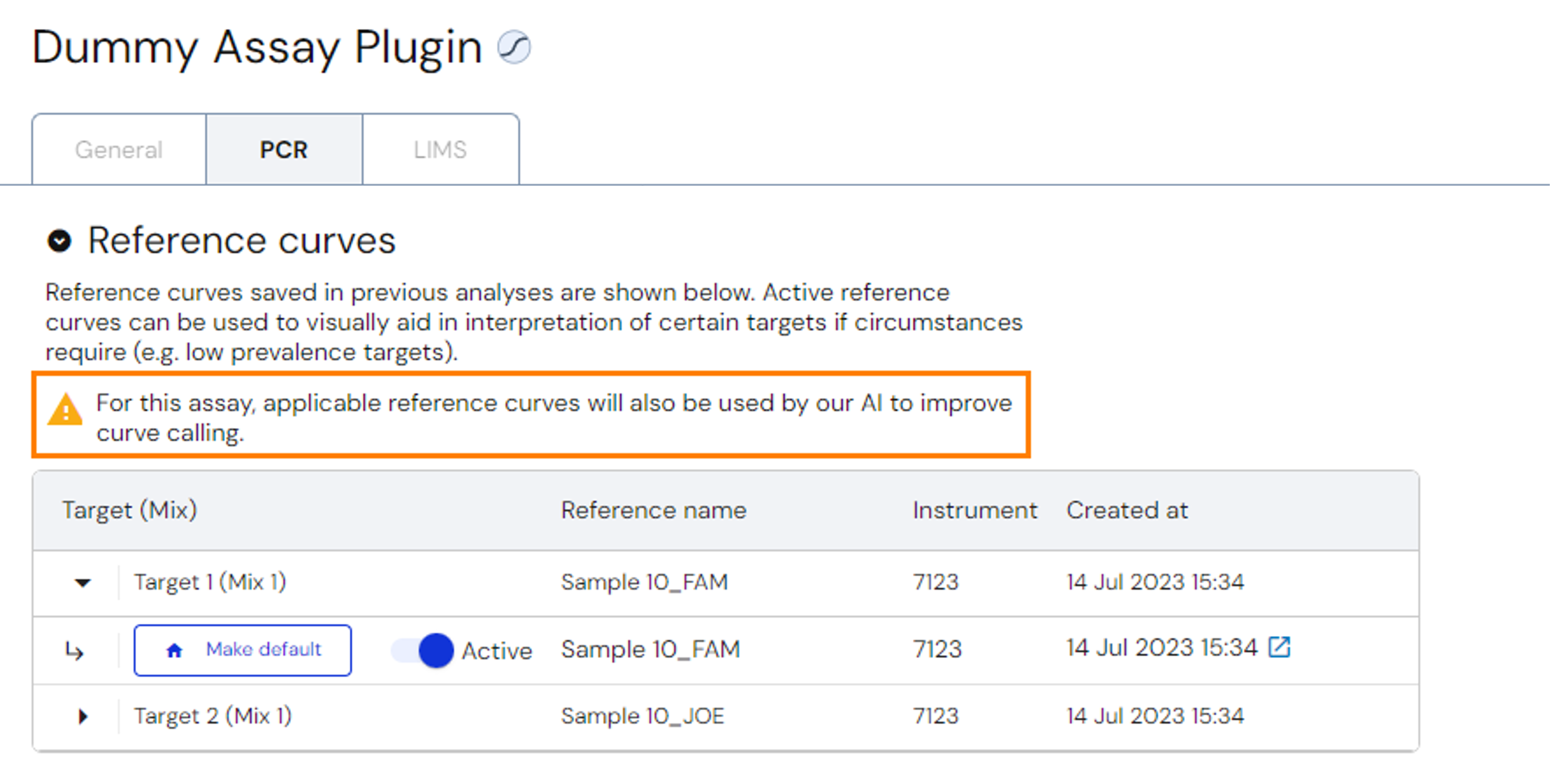Collapse the Reference curves section chevron
The image size is (1568, 767).
[59, 241]
